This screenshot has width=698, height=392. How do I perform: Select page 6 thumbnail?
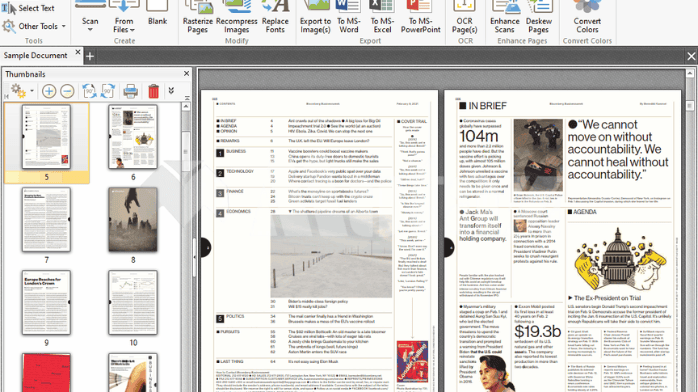point(133,137)
